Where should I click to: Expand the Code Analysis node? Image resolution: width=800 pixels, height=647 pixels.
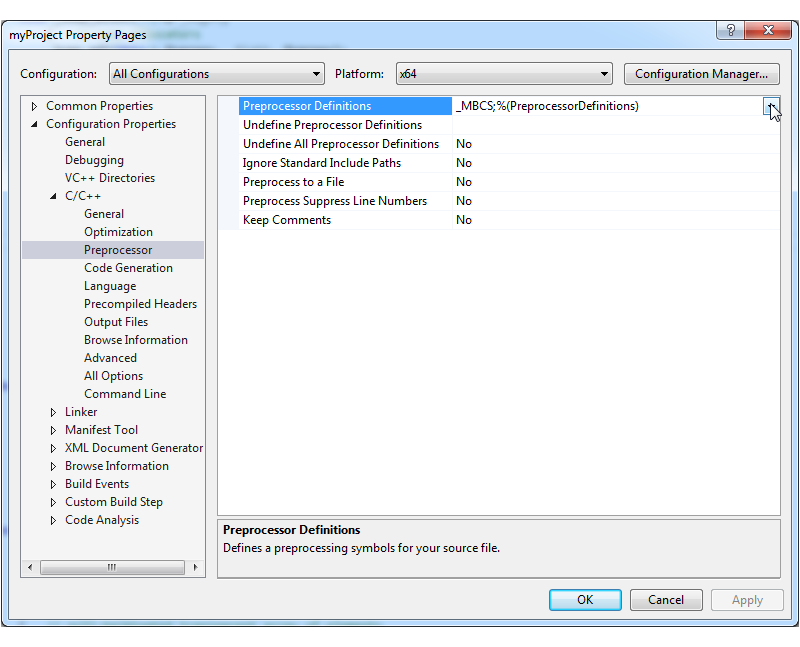[x=53, y=520]
